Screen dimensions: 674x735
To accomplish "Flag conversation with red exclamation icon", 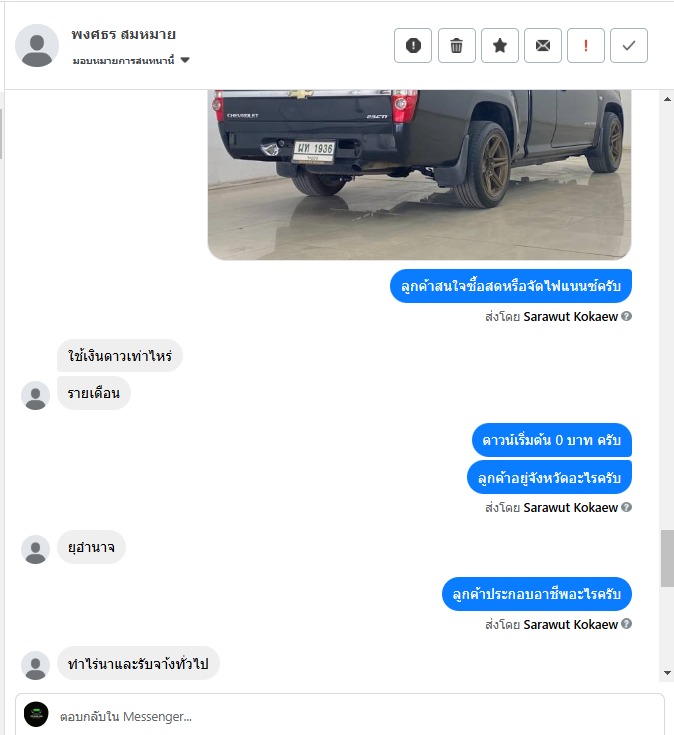I will pos(586,45).
